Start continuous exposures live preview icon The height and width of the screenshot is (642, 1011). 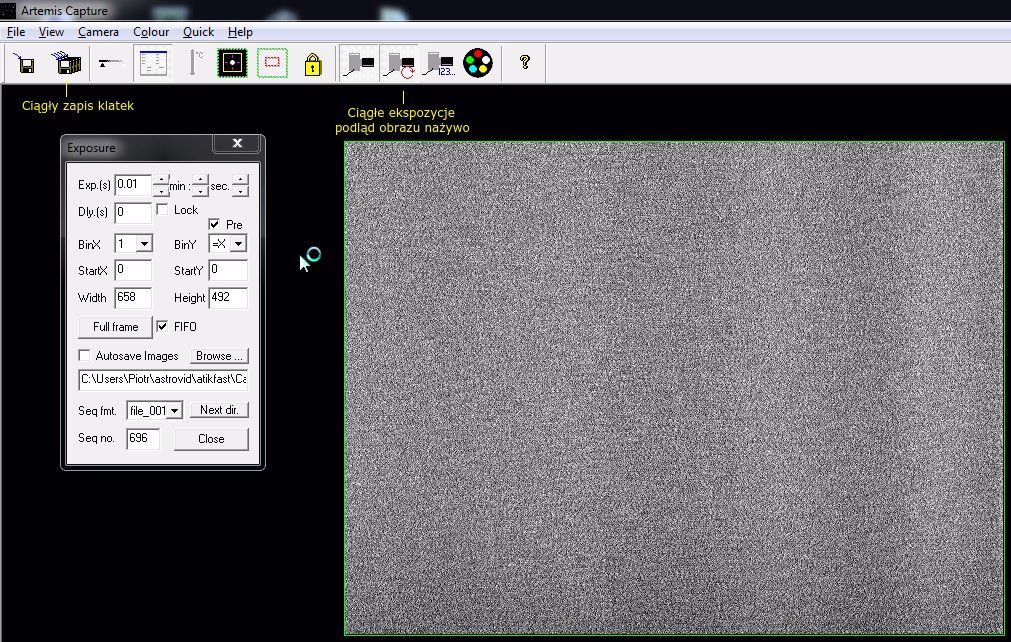point(401,65)
